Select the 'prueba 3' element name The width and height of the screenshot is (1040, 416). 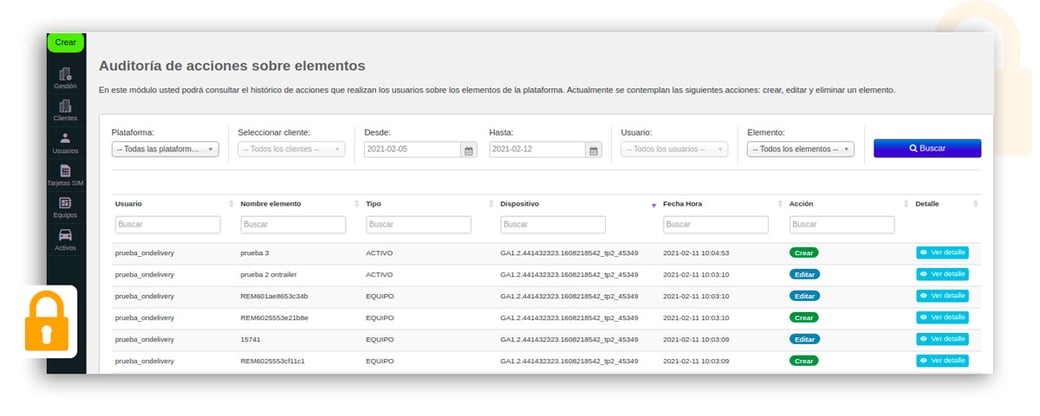click(255, 253)
